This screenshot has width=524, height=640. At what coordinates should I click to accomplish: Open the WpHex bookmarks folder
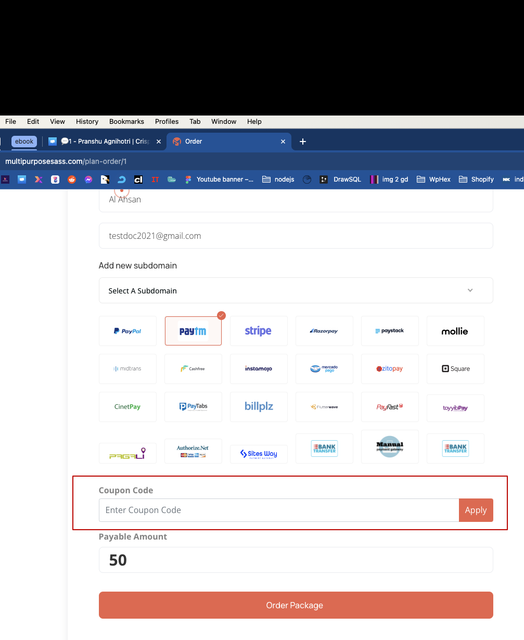[x=433, y=180]
